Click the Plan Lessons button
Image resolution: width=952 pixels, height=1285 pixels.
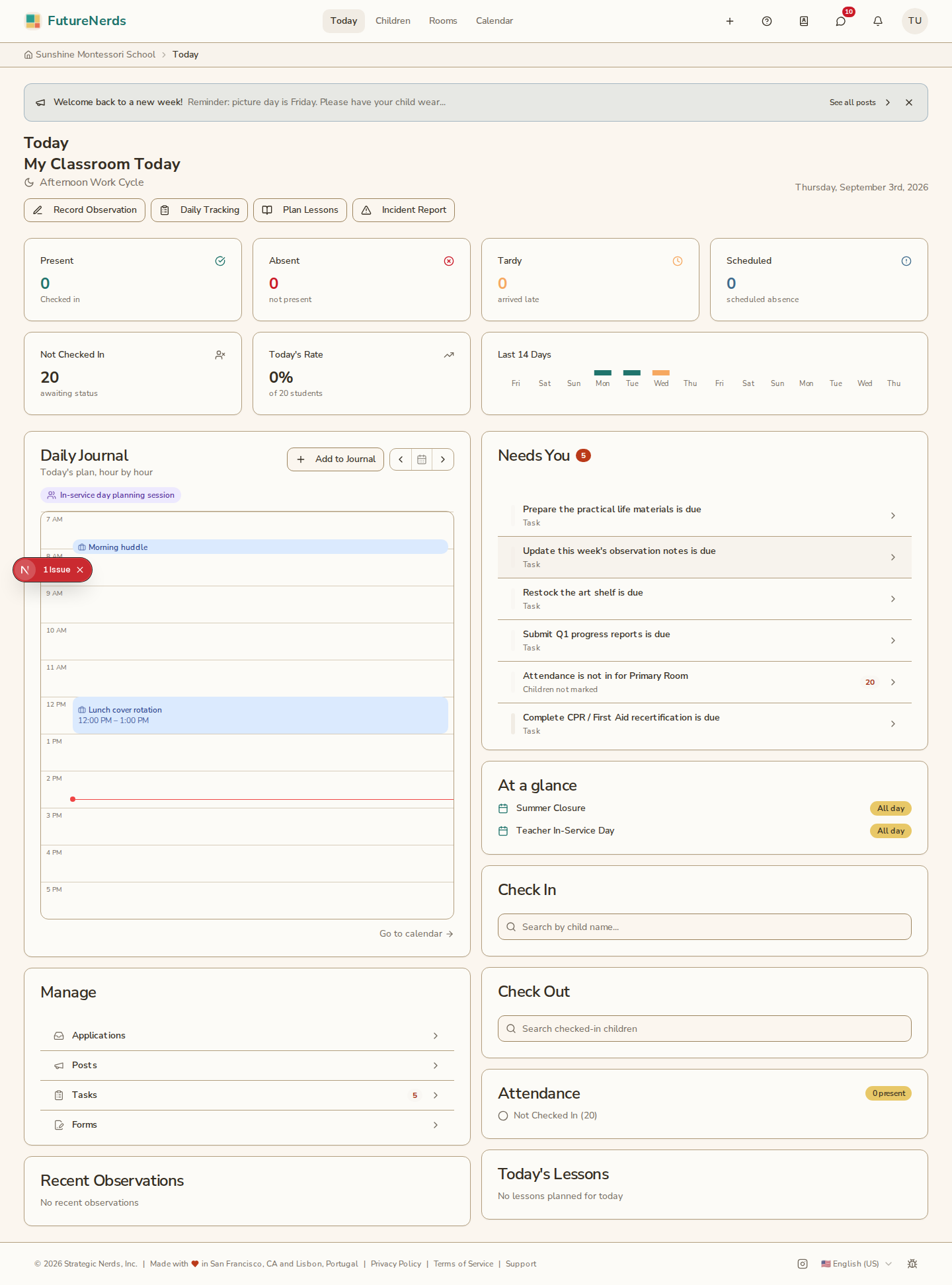(300, 210)
